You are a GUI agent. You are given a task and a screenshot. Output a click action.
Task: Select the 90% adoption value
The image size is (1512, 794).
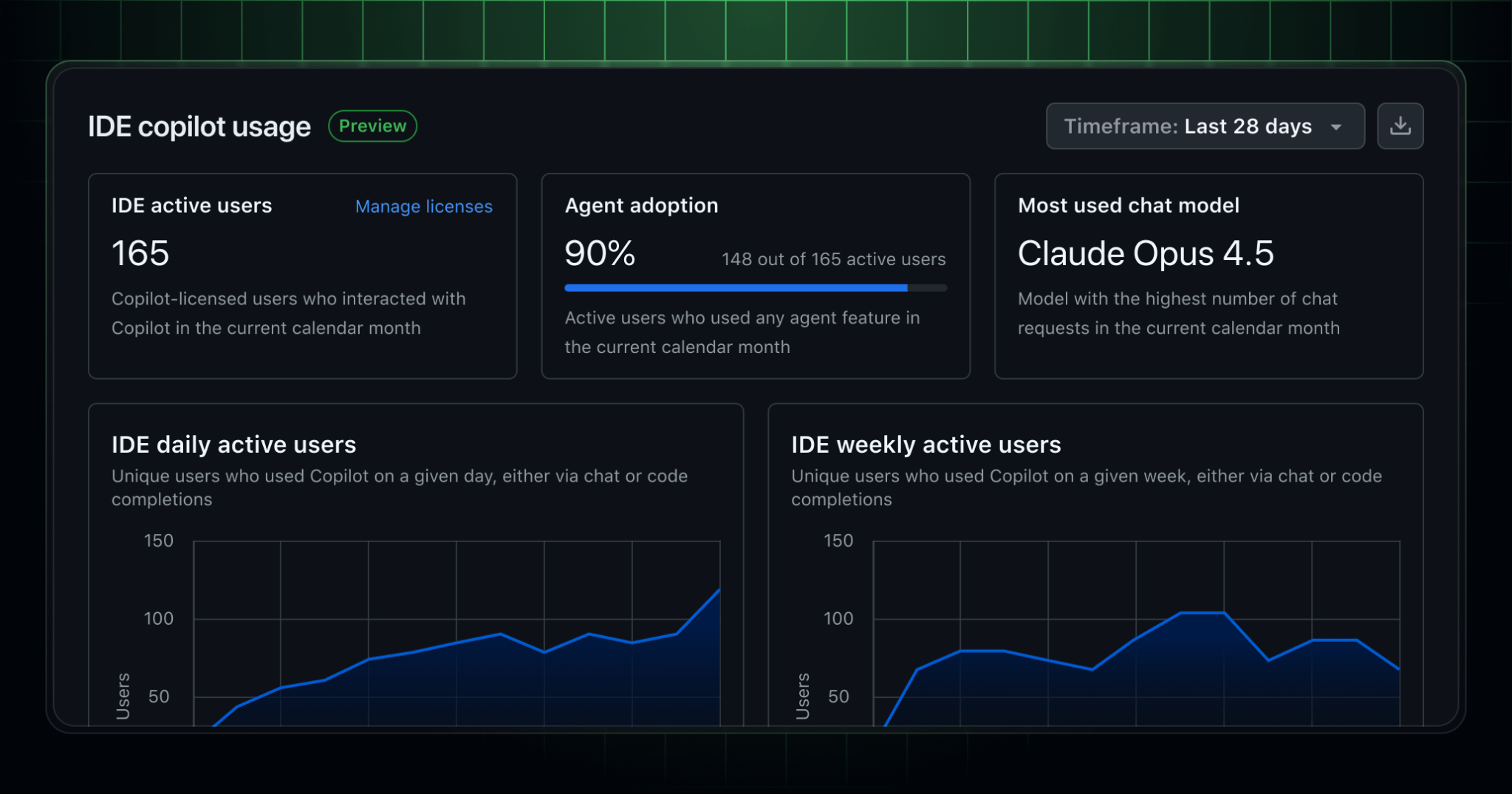coord(599,253)
